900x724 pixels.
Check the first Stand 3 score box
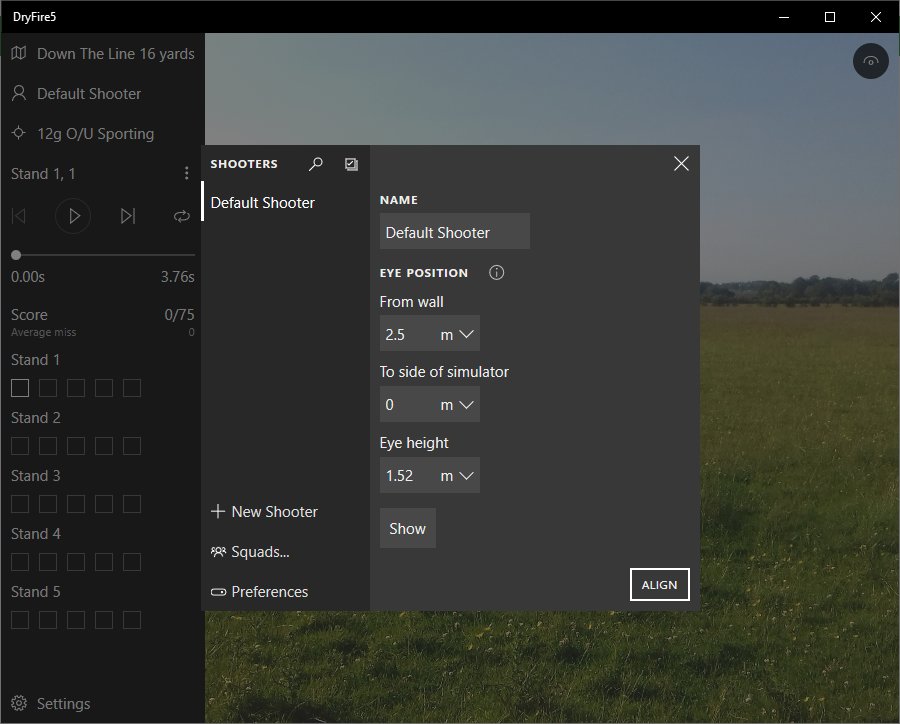click(x=20, y=504)
